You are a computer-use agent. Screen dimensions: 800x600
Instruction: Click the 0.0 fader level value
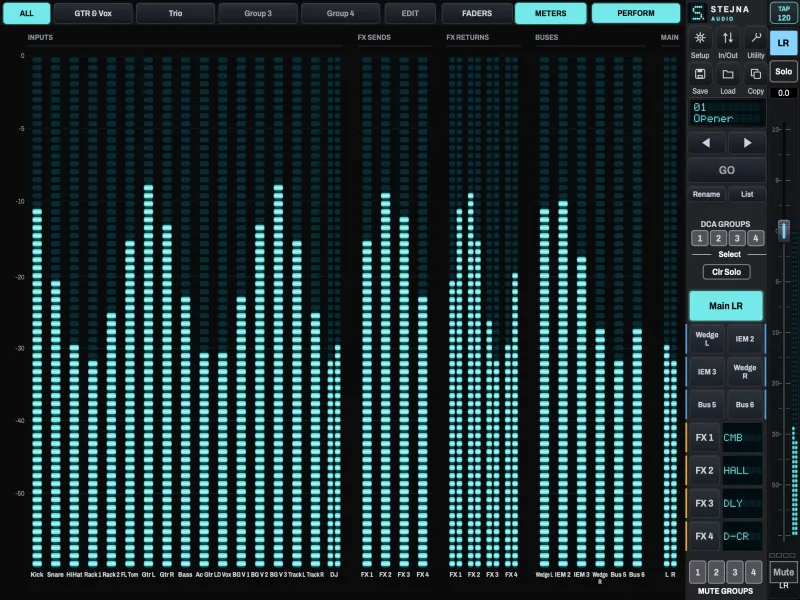[x=783, y=93]
